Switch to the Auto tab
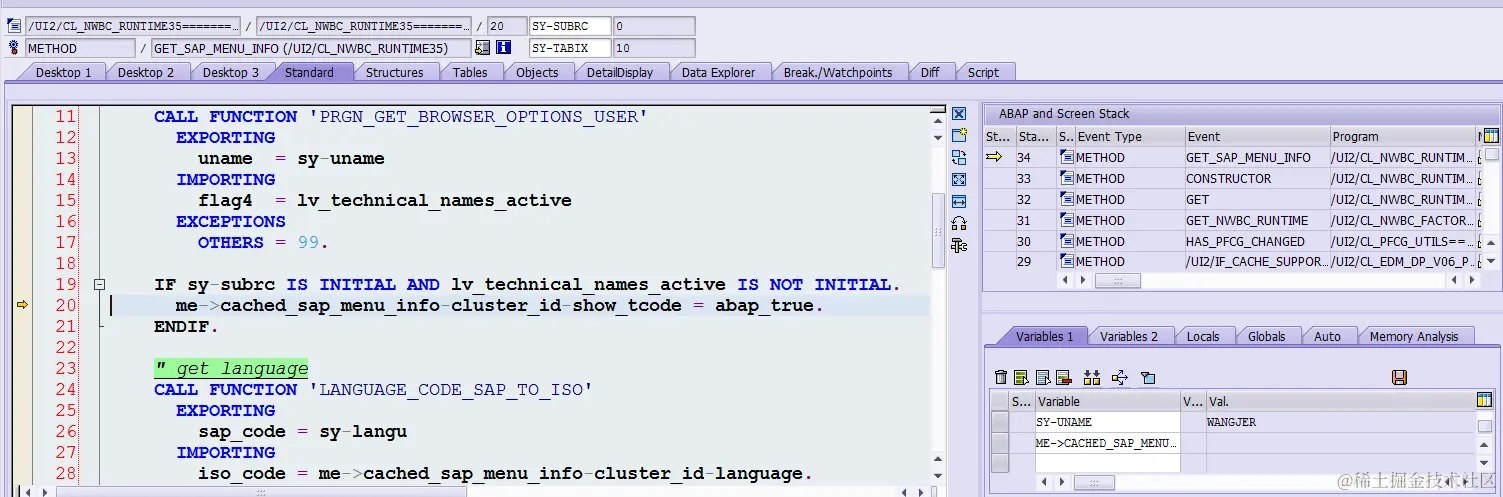The height and width of the screenshot is (497, 1503). [x=1327, y=336]
